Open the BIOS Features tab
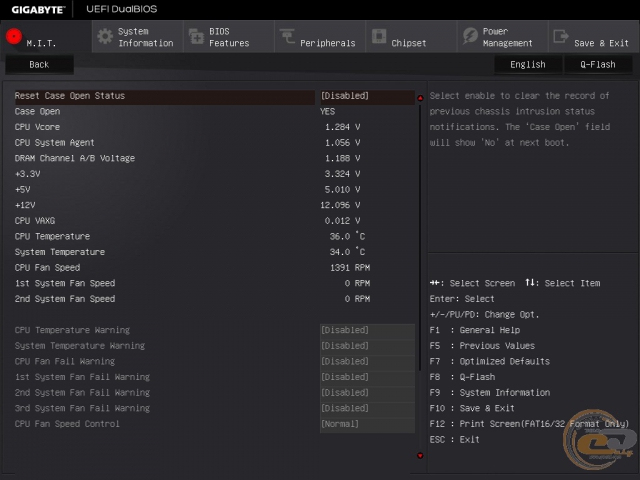 coord(229,37)
